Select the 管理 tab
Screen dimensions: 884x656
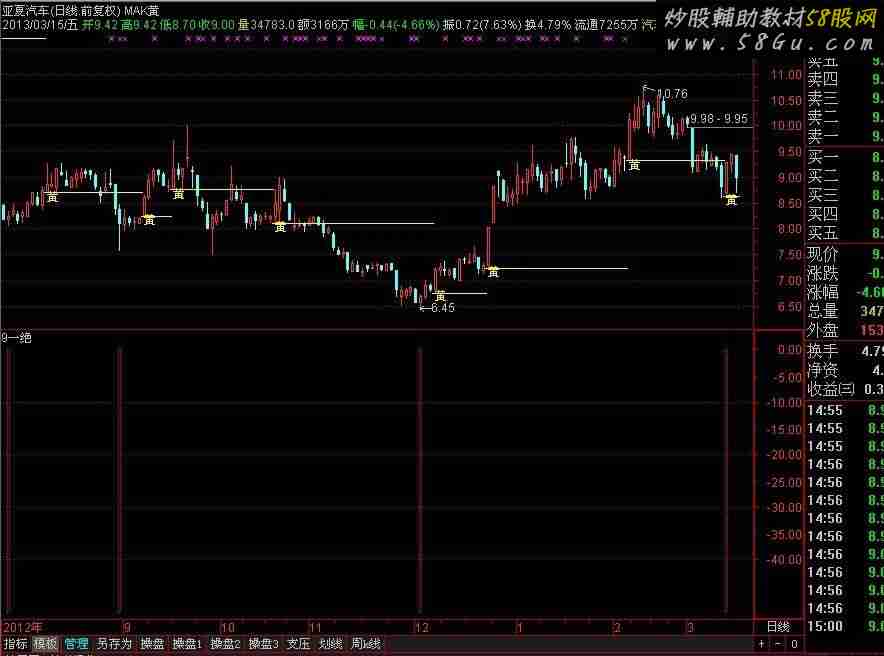[x=76, y=644]
